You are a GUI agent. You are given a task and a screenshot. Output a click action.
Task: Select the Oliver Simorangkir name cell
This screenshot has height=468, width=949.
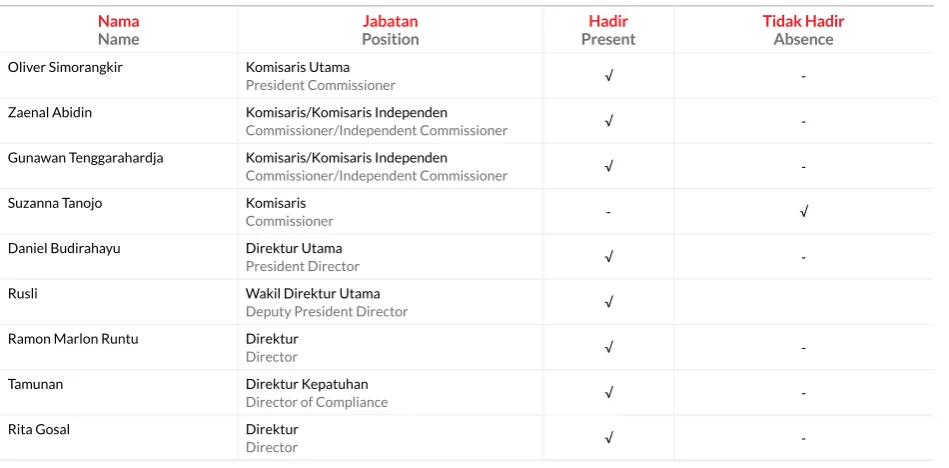pos(119,76)
